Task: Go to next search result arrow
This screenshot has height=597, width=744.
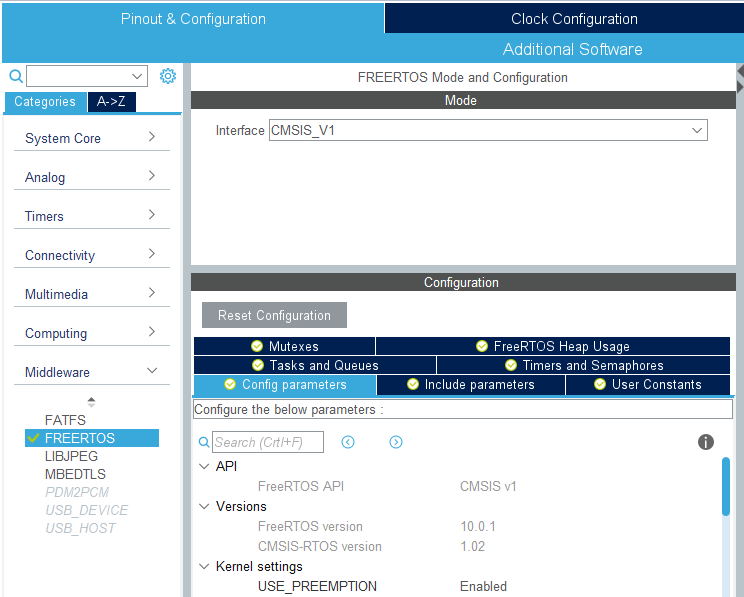Action: [396, 442]
